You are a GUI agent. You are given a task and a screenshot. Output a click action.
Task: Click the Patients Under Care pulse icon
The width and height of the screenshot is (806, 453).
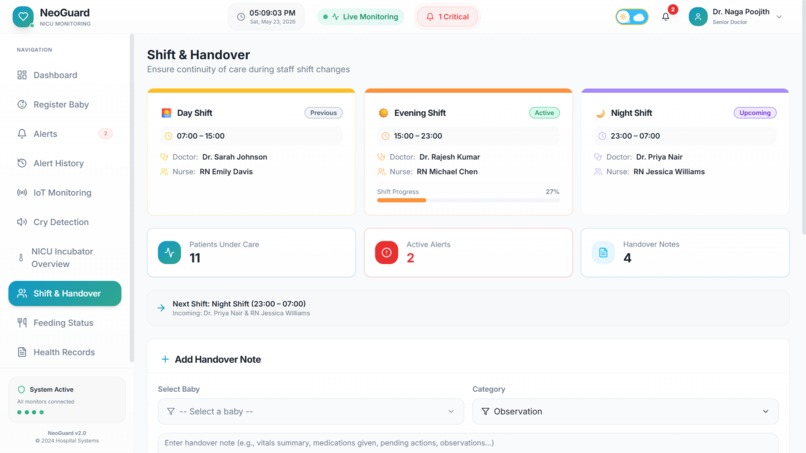pos(169,252)
